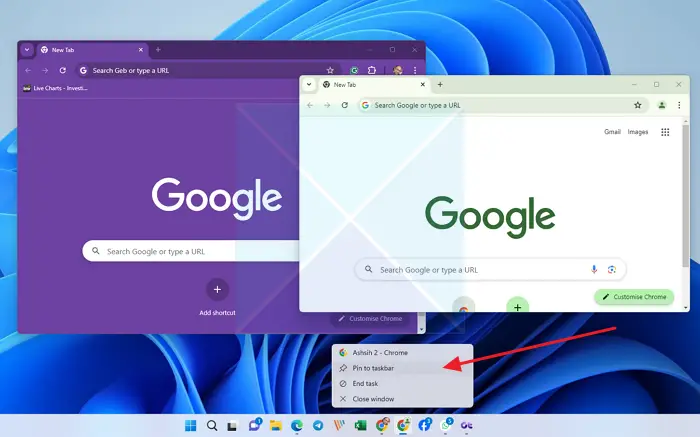Choose End task in context menu
The height and width of the screenshot is (437, 700).
click(402, 383)
